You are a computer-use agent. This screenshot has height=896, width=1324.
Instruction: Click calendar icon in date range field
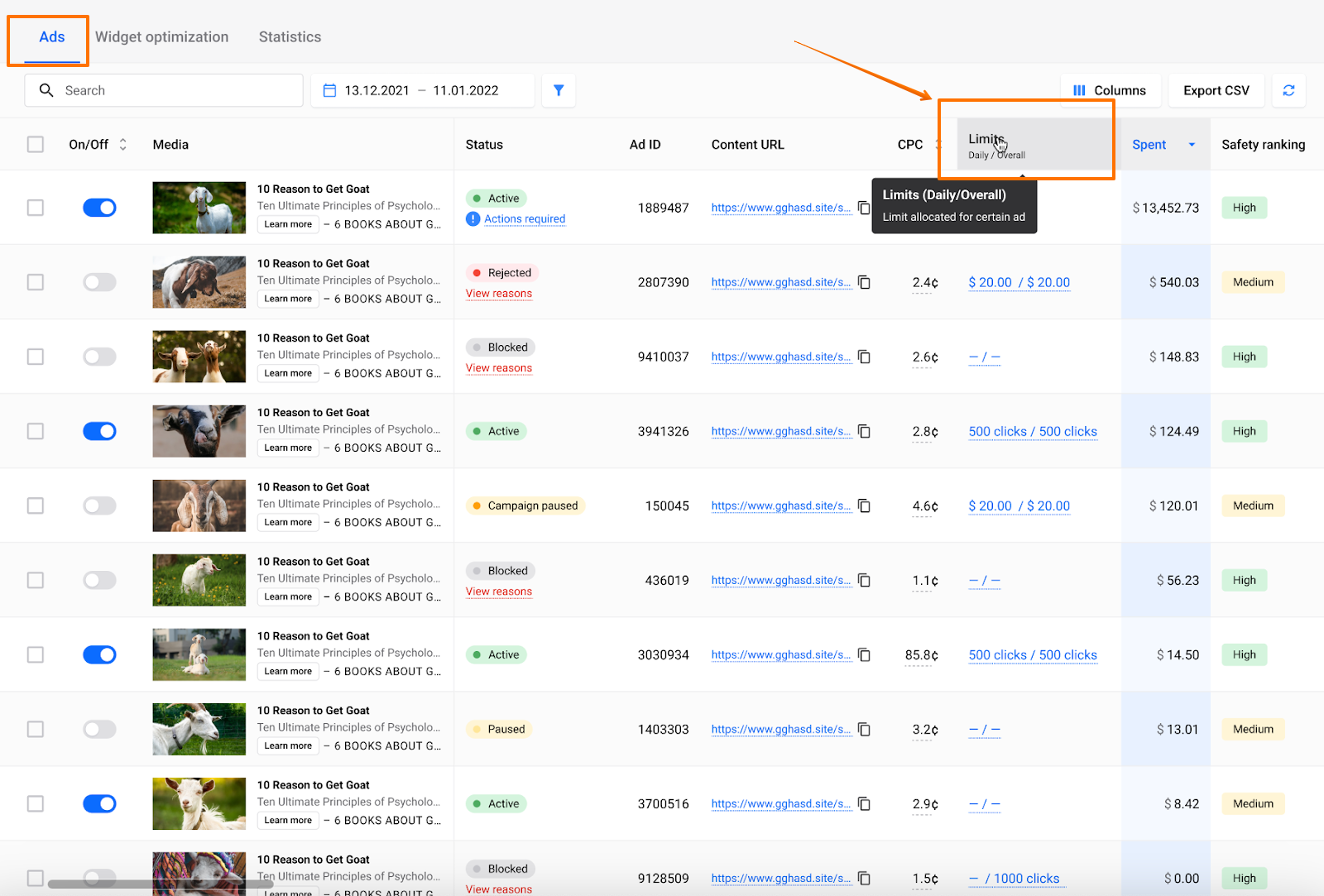329,90
